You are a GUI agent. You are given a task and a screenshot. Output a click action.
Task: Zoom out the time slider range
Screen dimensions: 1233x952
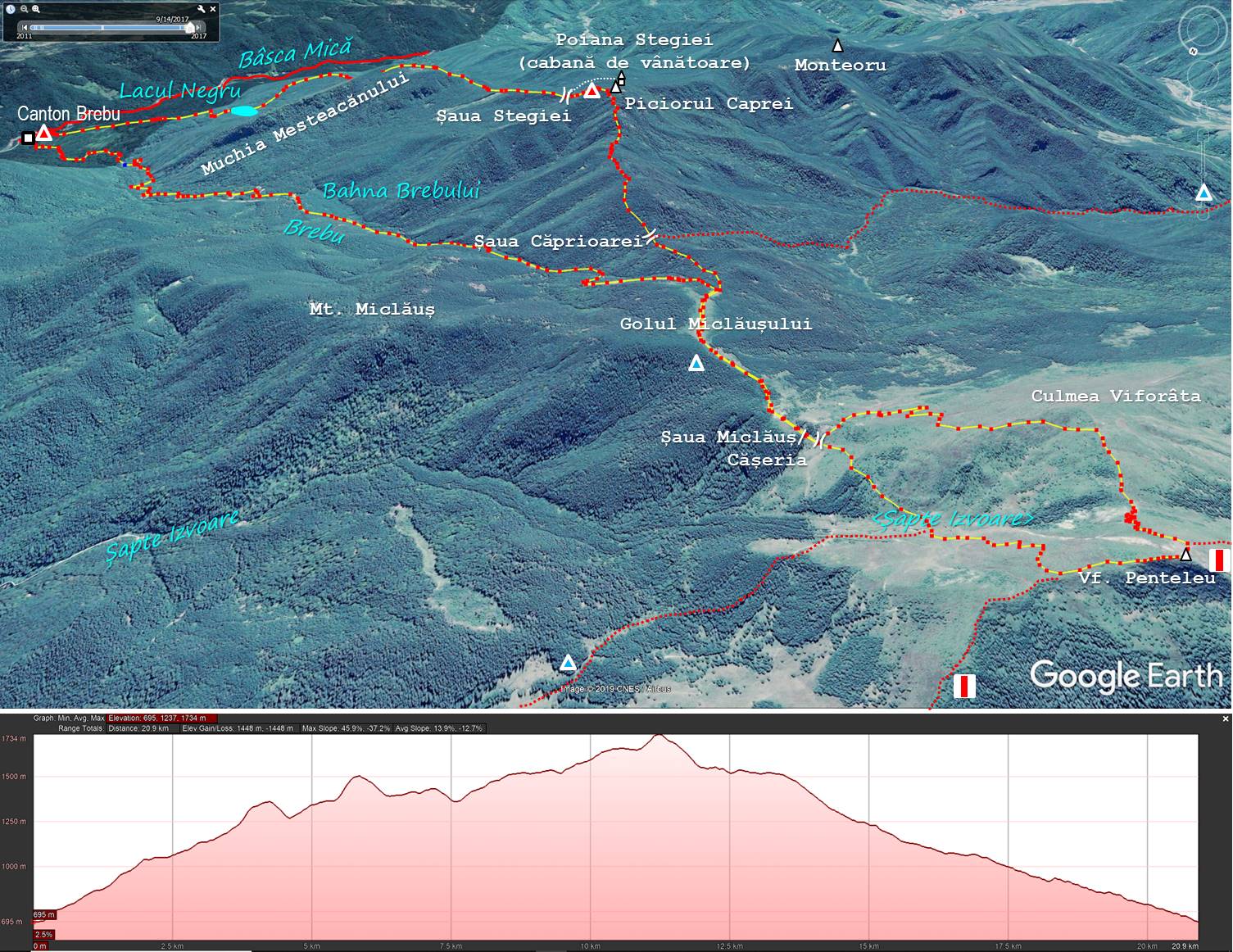tap(25, 9)
